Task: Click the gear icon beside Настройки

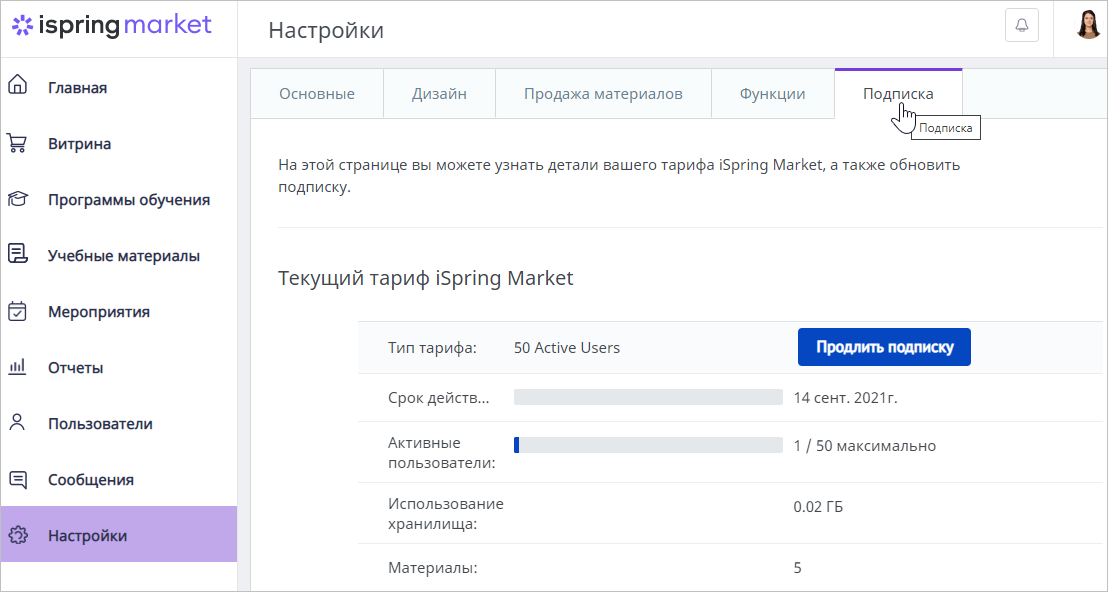Action: pyautogui.click(x=18, y=535)
